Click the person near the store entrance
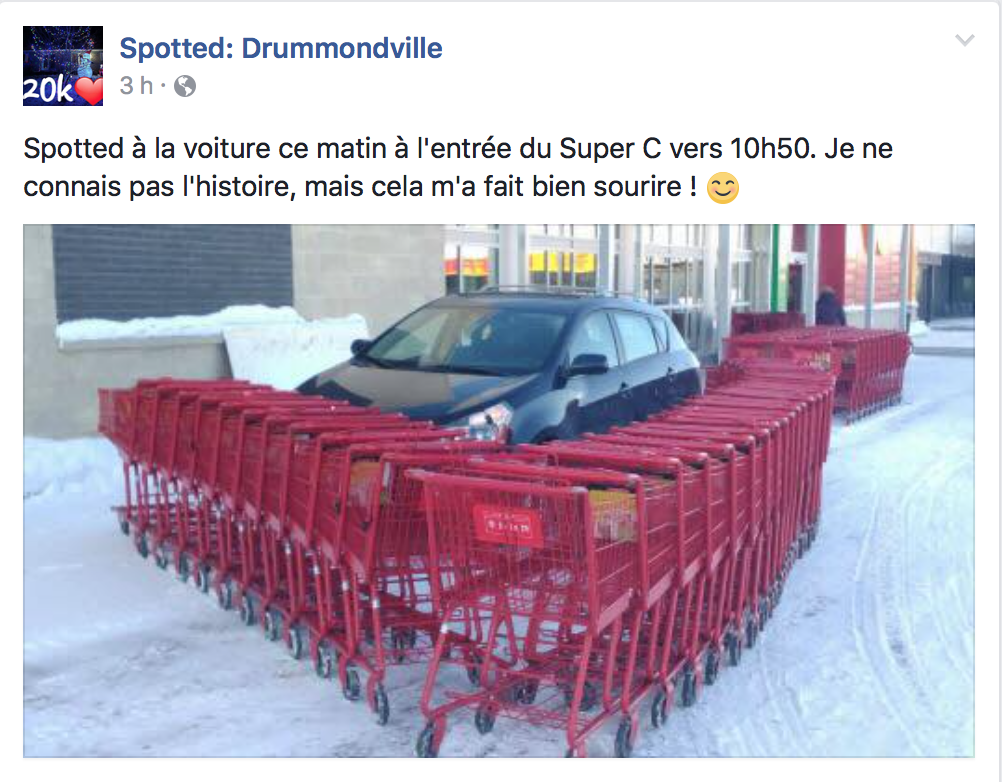The image size is (1002, 782). pyautogui.click(x=829, y=307)
